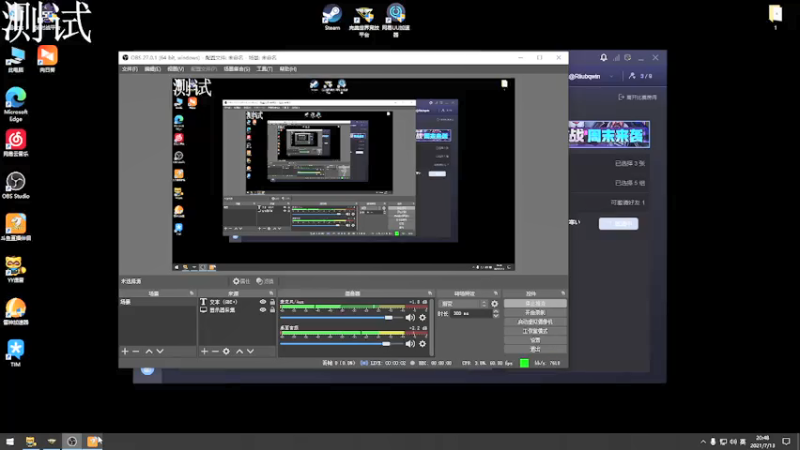Move the source up in the Sources list
Screen dimensions: 800x450
click(239, 351)
